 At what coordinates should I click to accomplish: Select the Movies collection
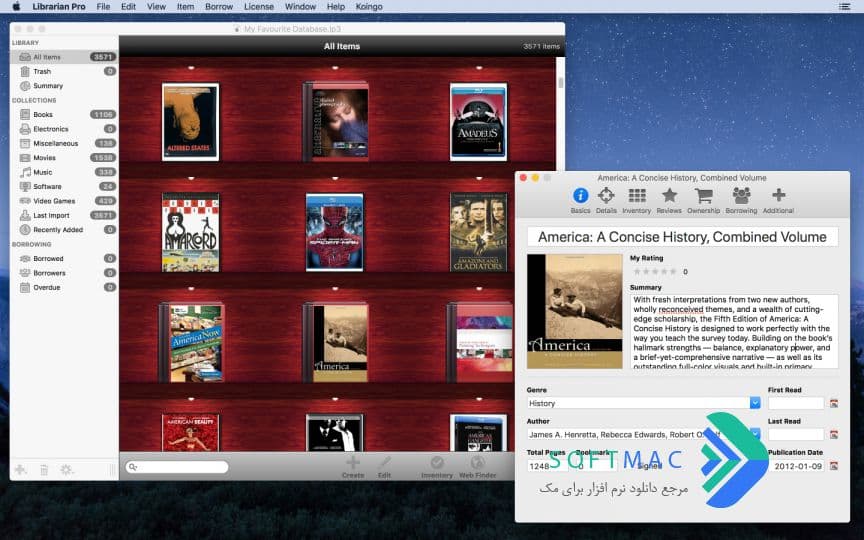click(x=64, y=158)
